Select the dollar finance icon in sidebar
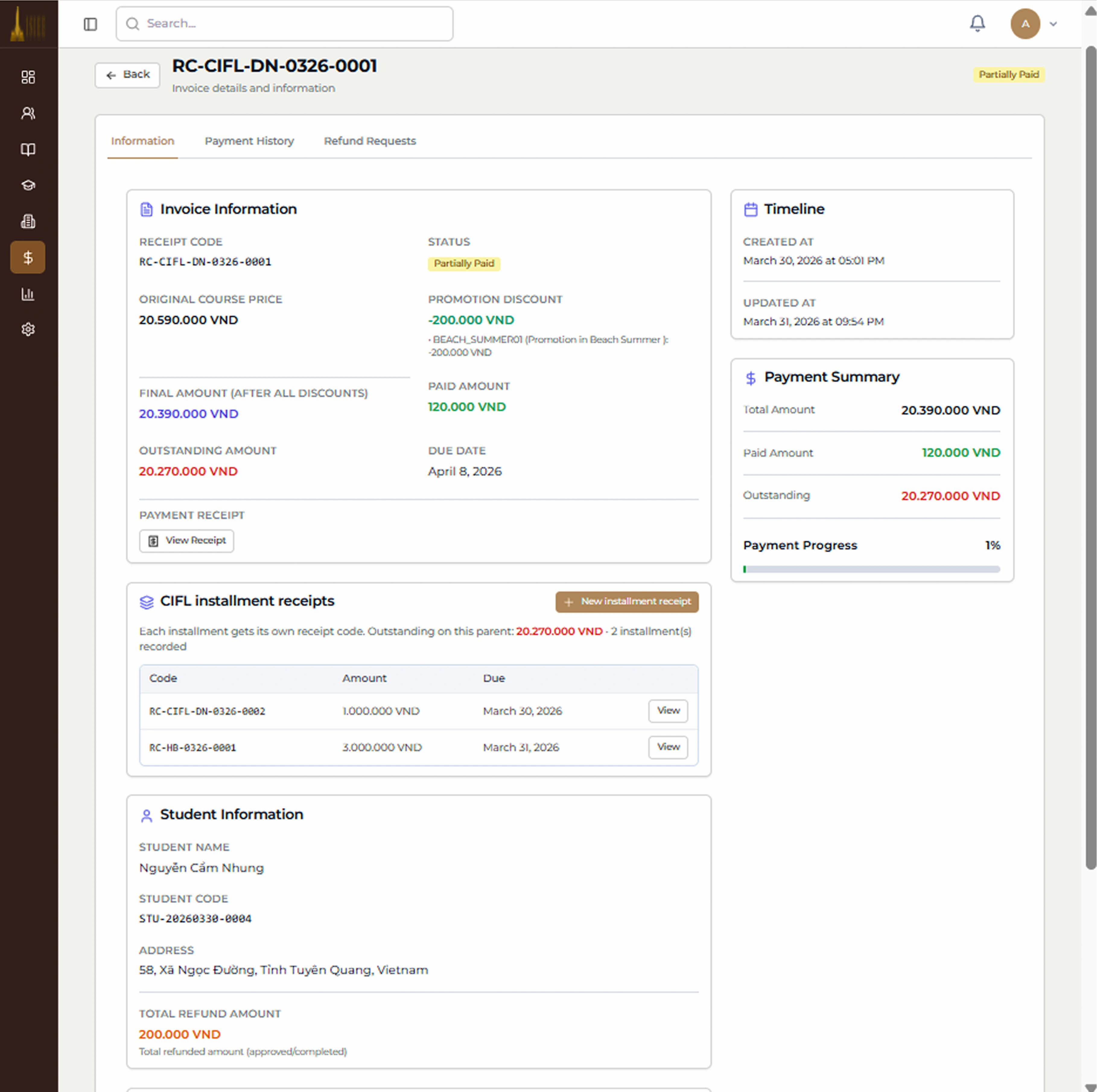The image size is (1097, 1092). (28, 257)
